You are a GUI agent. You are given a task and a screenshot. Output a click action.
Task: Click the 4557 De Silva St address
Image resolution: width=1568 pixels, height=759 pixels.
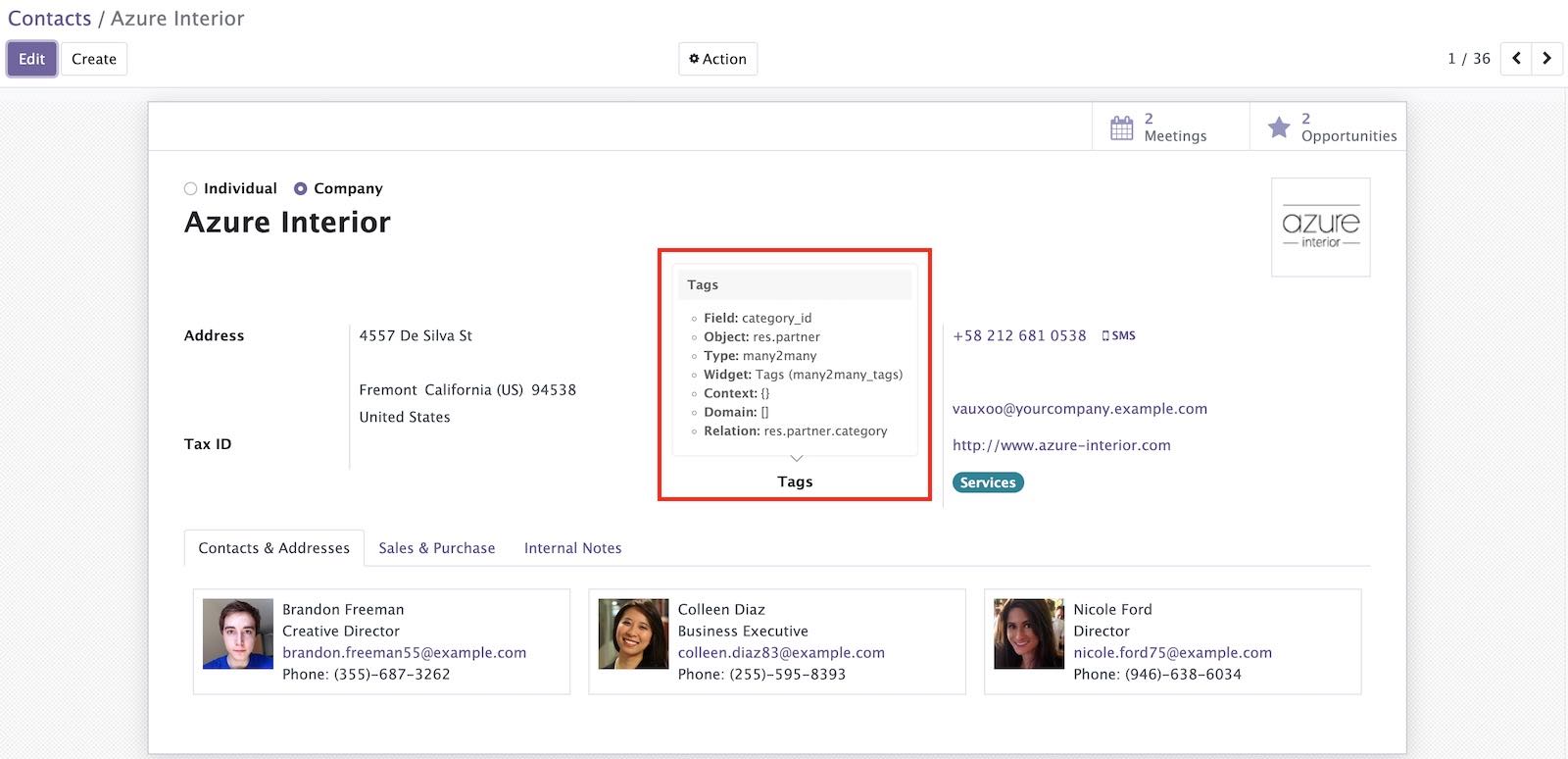[x=416, y=335]
